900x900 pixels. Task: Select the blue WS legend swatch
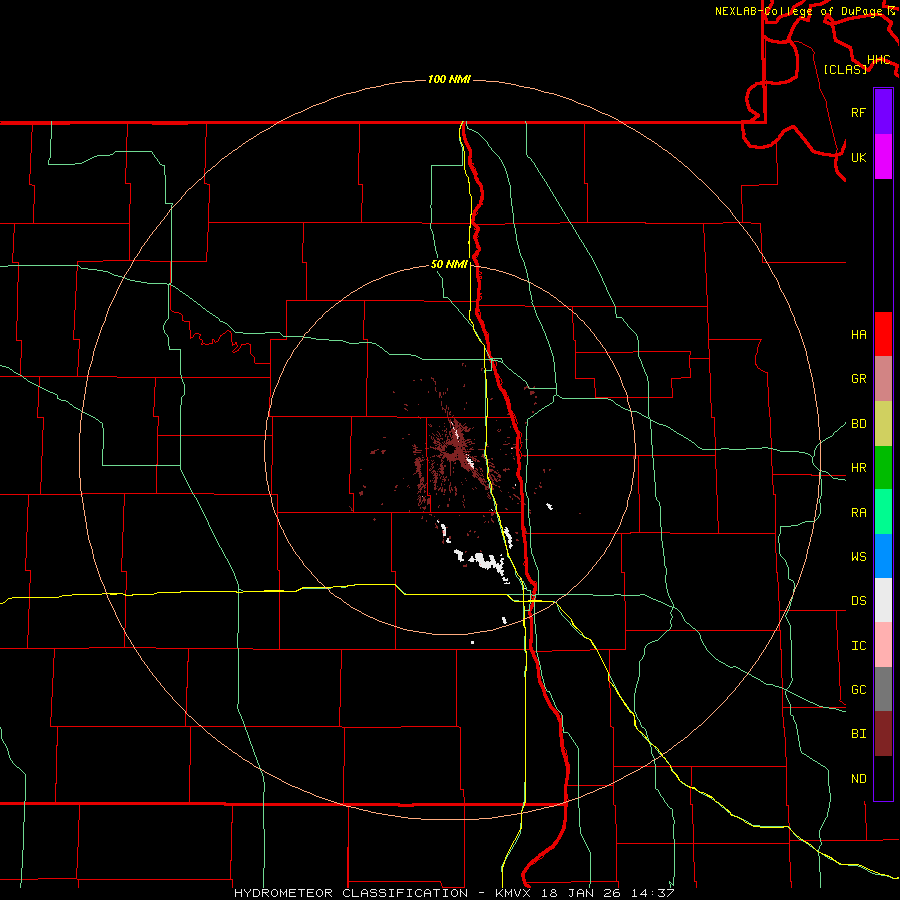[883, 556]
